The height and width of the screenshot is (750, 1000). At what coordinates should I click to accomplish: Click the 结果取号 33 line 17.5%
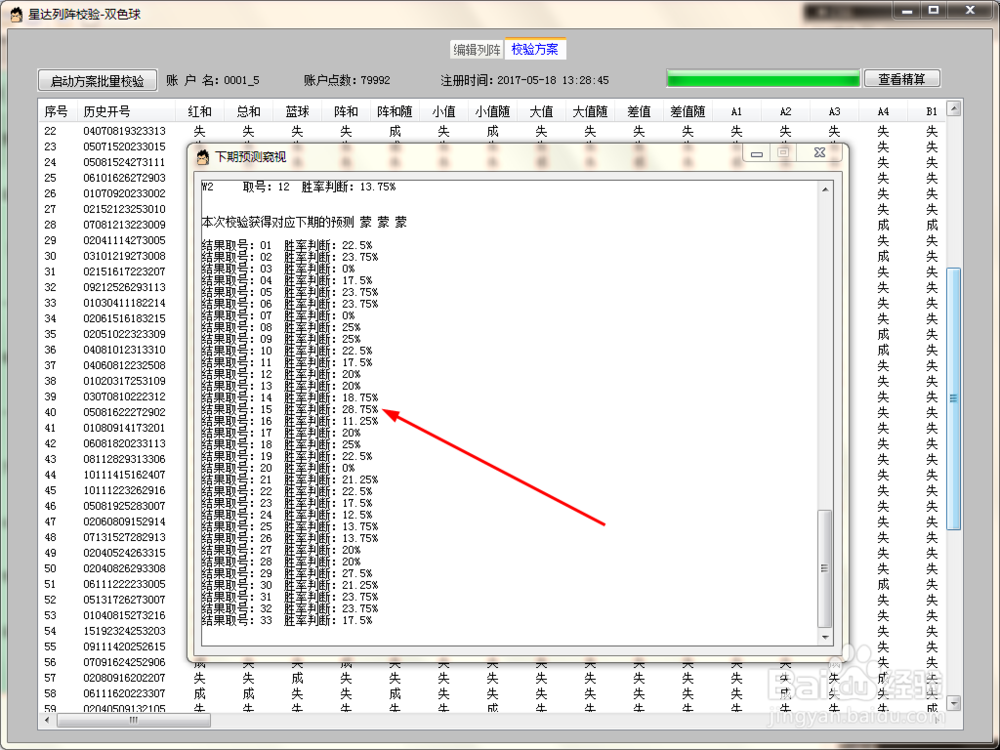[287, 621]
